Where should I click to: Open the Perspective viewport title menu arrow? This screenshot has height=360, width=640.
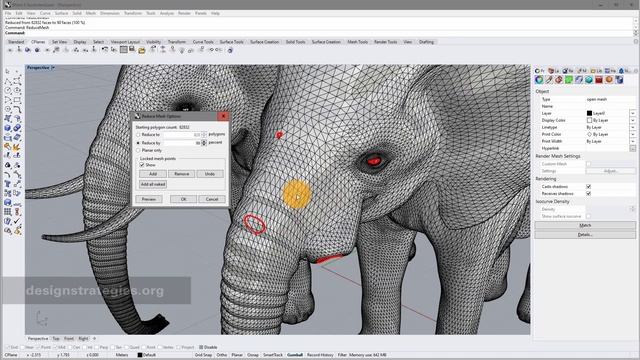pos(53,68)
